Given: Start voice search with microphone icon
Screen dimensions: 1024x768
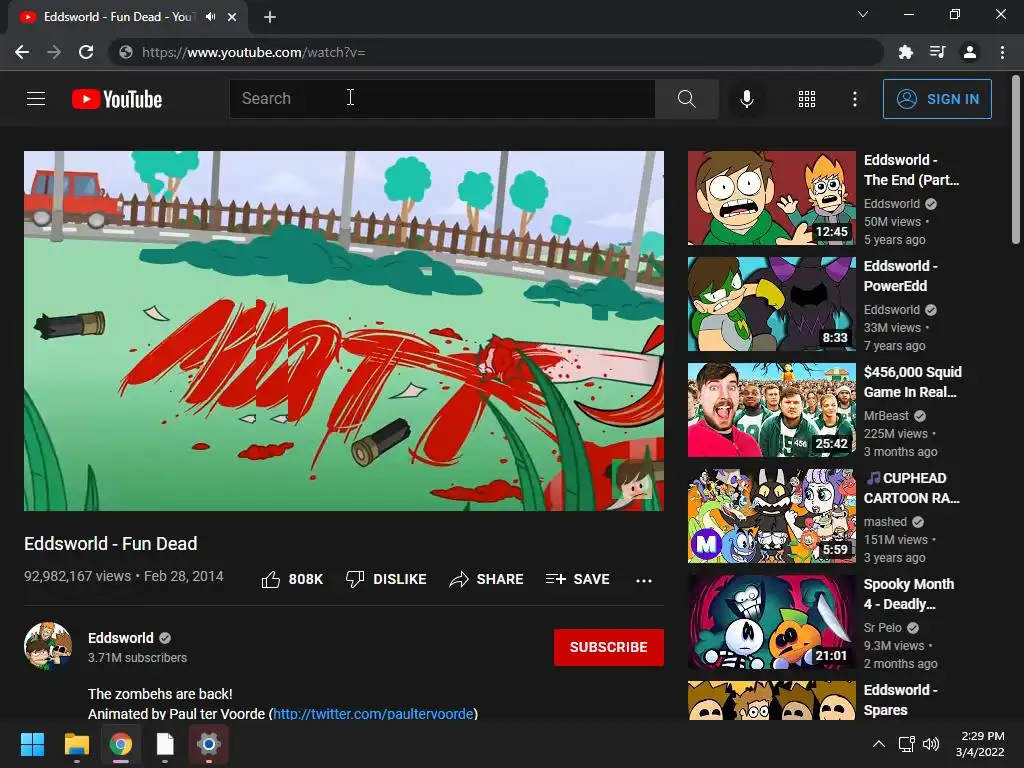Looking at the screenshot, I should [x=746, y=99].
